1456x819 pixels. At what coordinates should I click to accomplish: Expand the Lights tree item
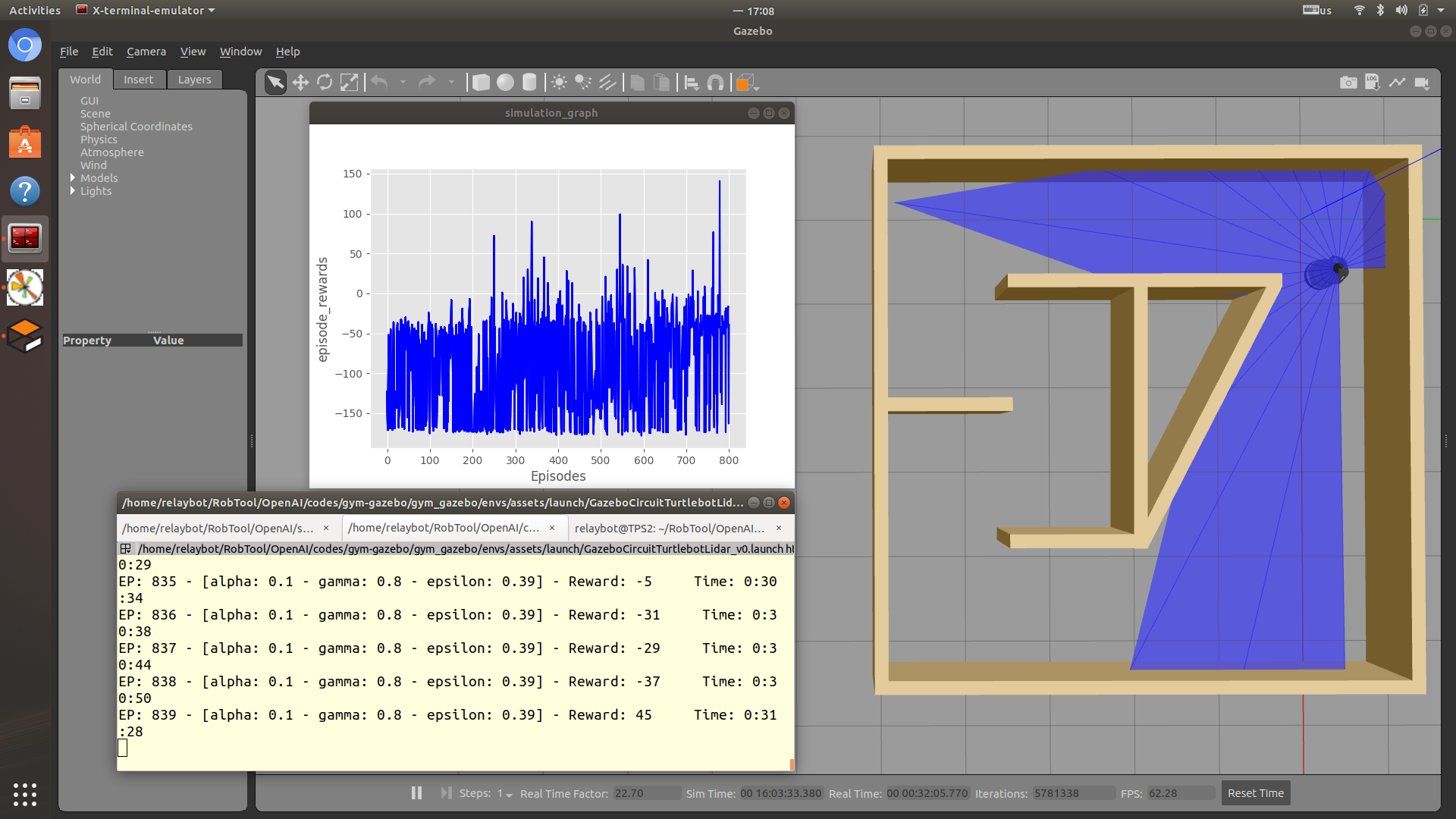click(x=73, y=190)
